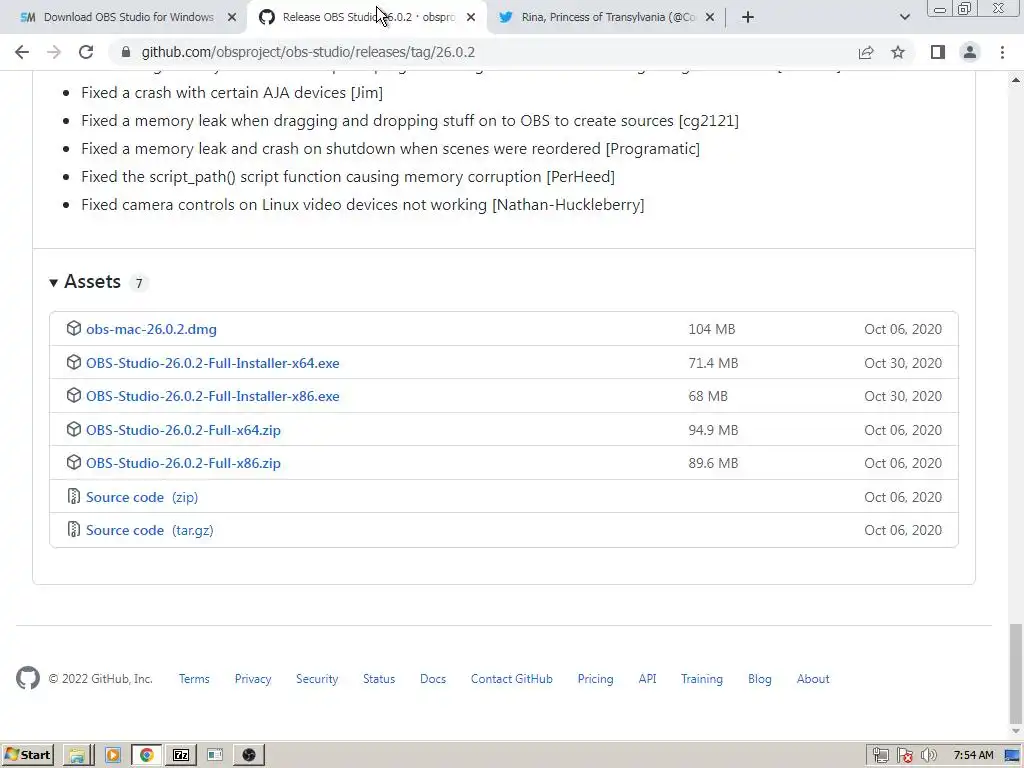The image size is (1024, 768).
Task: Open the Windows Start menu
Action: pos(27,755)
